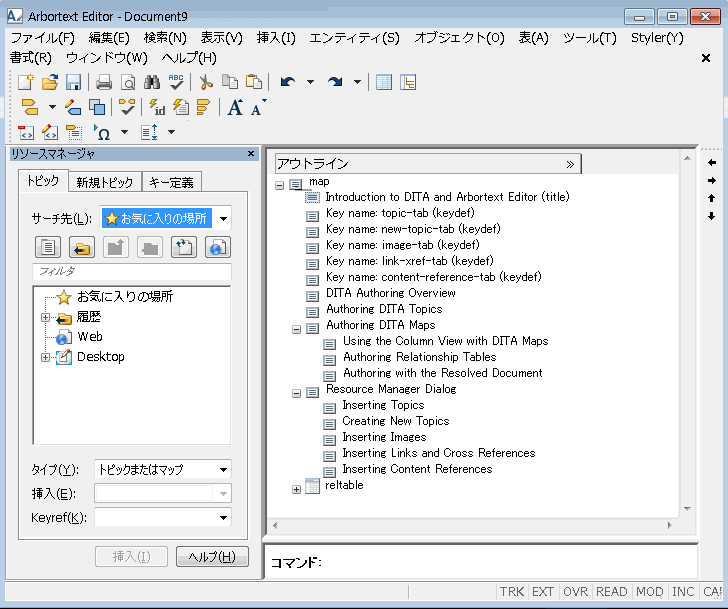Viewport: 728px width, 609px height.
Task: Select the DITA Authoring Overview item
Action: pos(390,293)
